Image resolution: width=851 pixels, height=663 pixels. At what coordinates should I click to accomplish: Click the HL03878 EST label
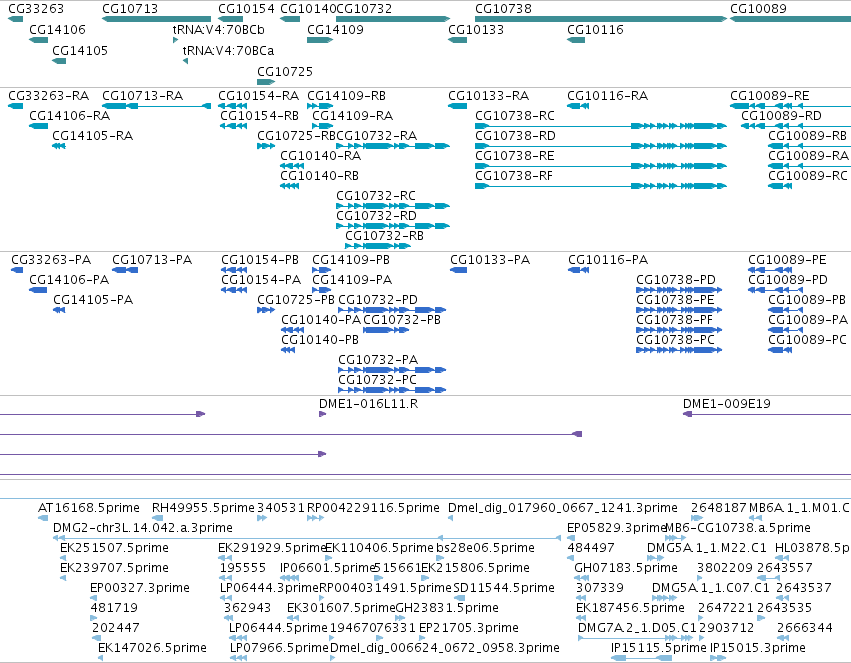pos(812,548)
